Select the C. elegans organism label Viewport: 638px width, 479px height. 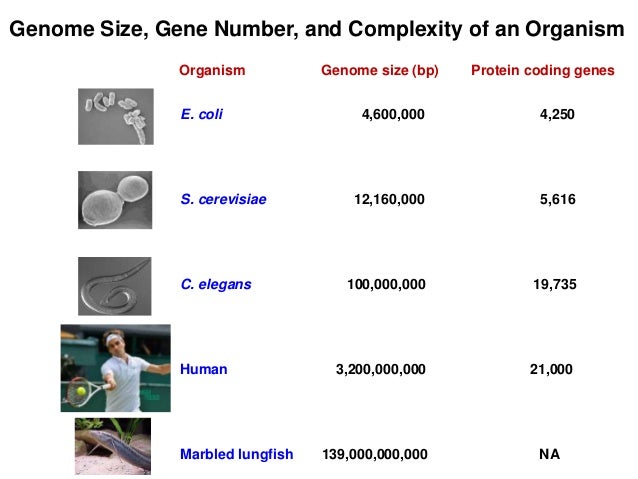tap(216, 284)
